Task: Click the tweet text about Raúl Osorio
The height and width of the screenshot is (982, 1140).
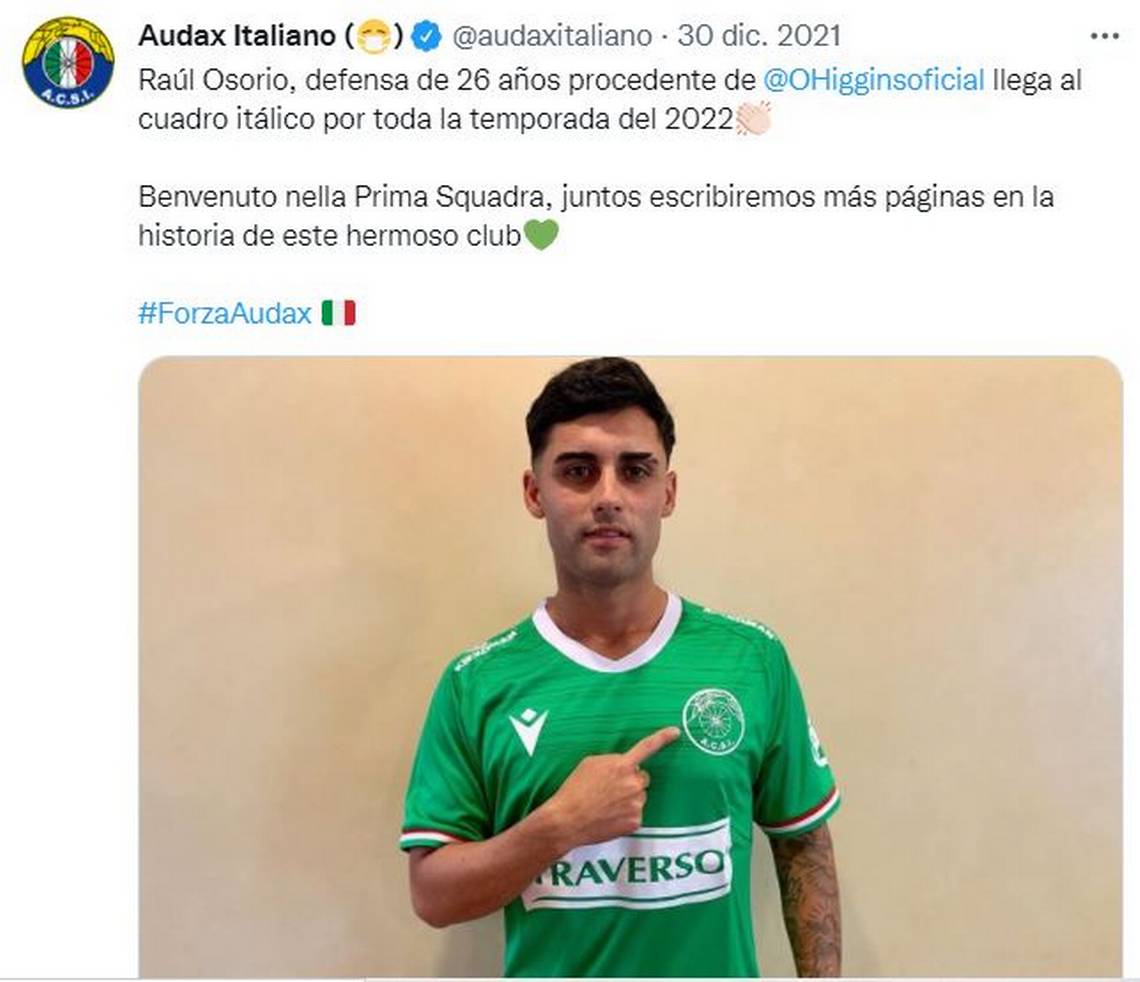Action: click(x=610, y=100)
